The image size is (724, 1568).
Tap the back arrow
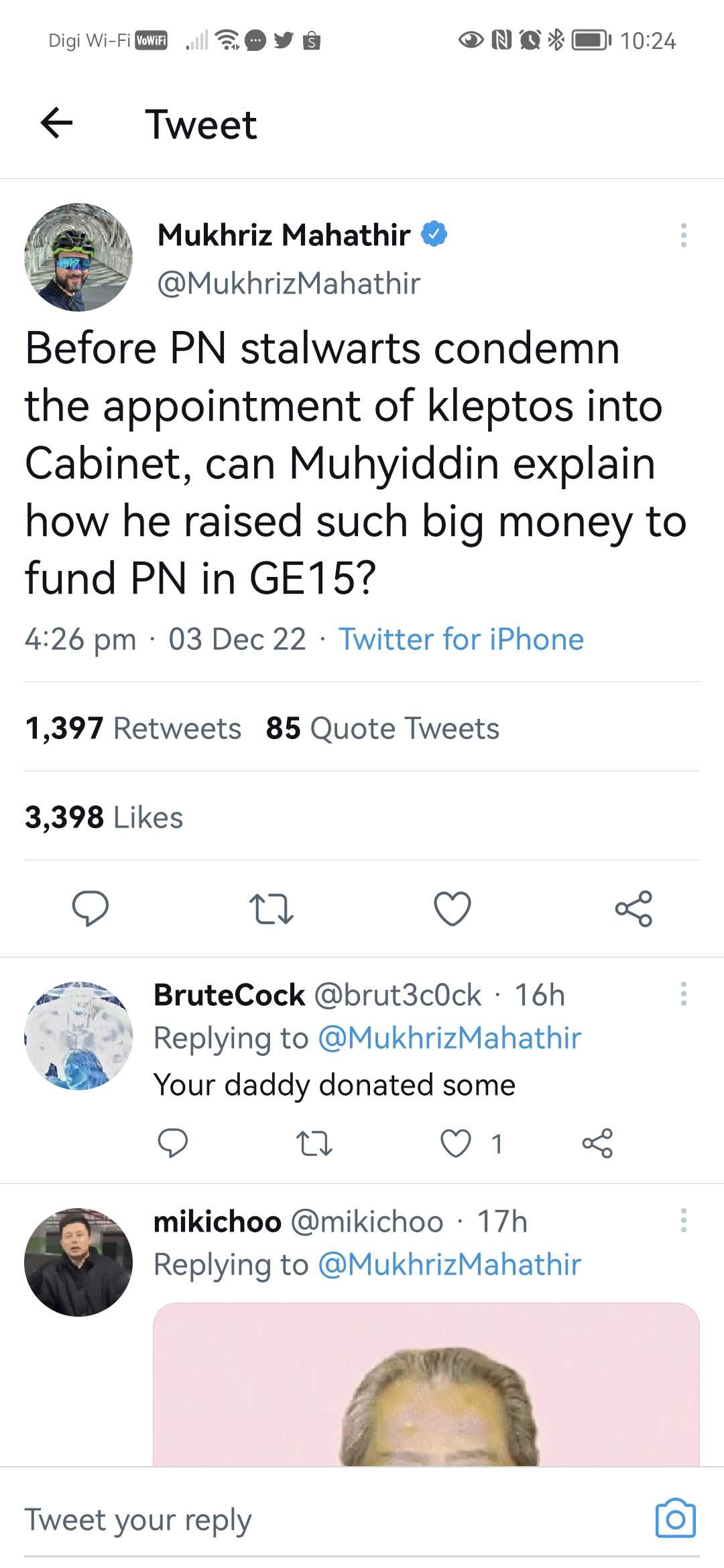pos(56,124)
